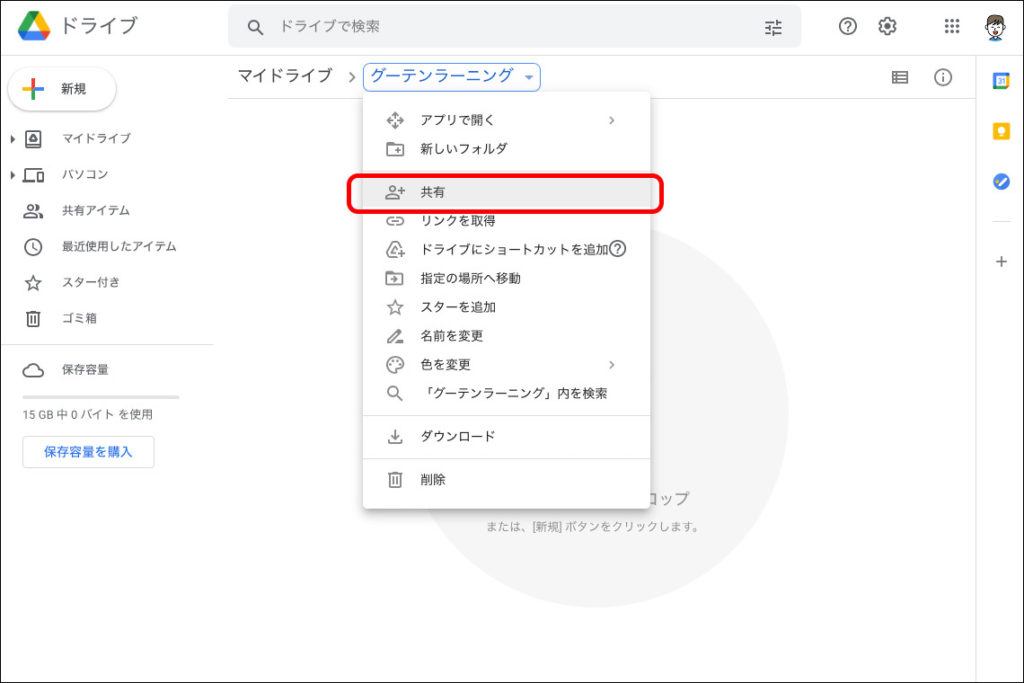The height and width of the screenshot is (683, 1024).
Task: Open Google Calendar side panel icon
Action: pyautogui.click(x=1000, y=81)
